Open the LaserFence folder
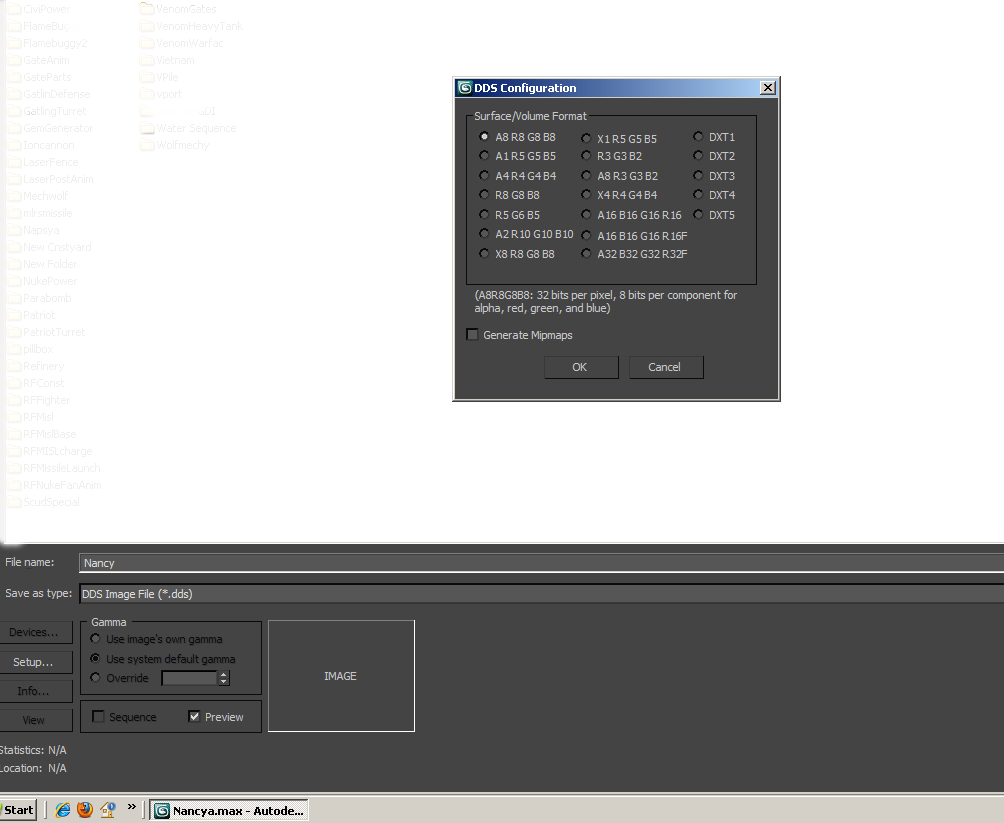Image resolution: width=1004 pixels, height=823 pixels. coord(43,162)
